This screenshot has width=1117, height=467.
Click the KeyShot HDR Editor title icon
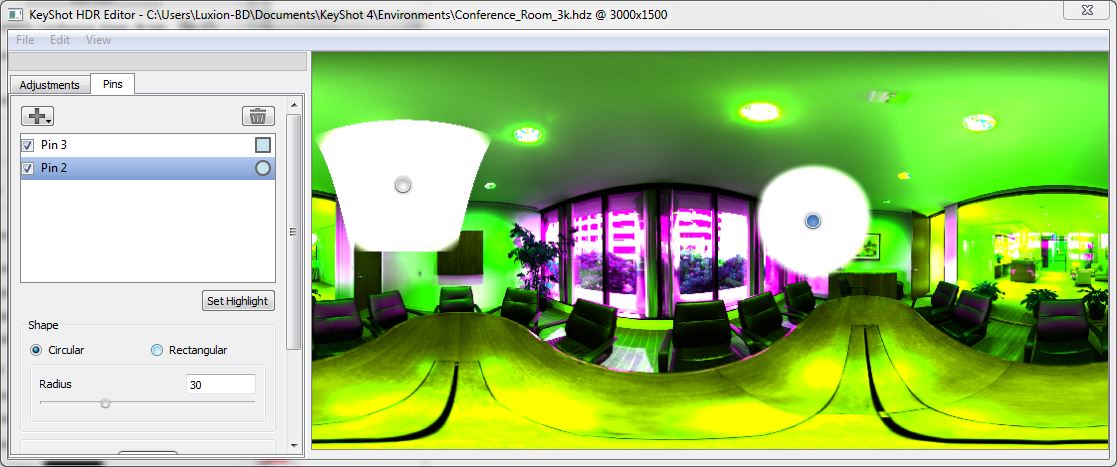tap(16, 14)
